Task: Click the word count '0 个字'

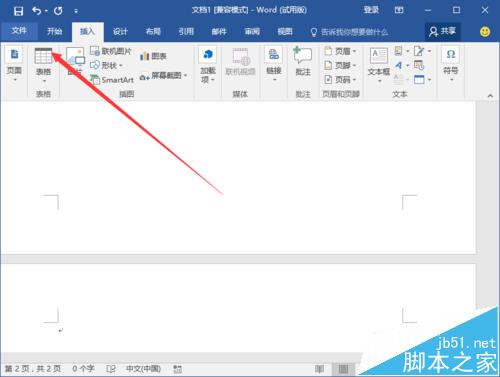Action: click(83, 369)
